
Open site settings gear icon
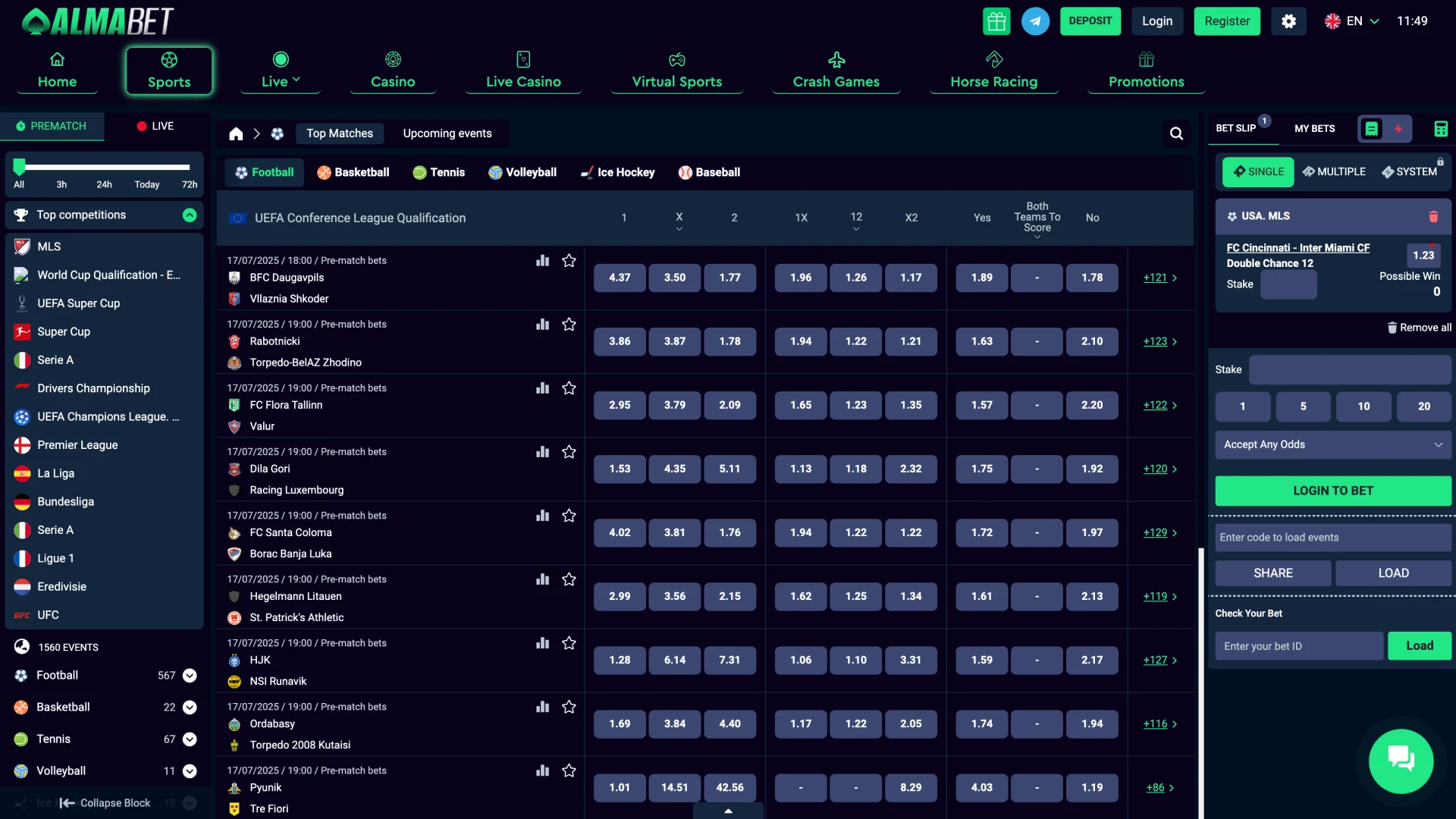coord(1288,21)
